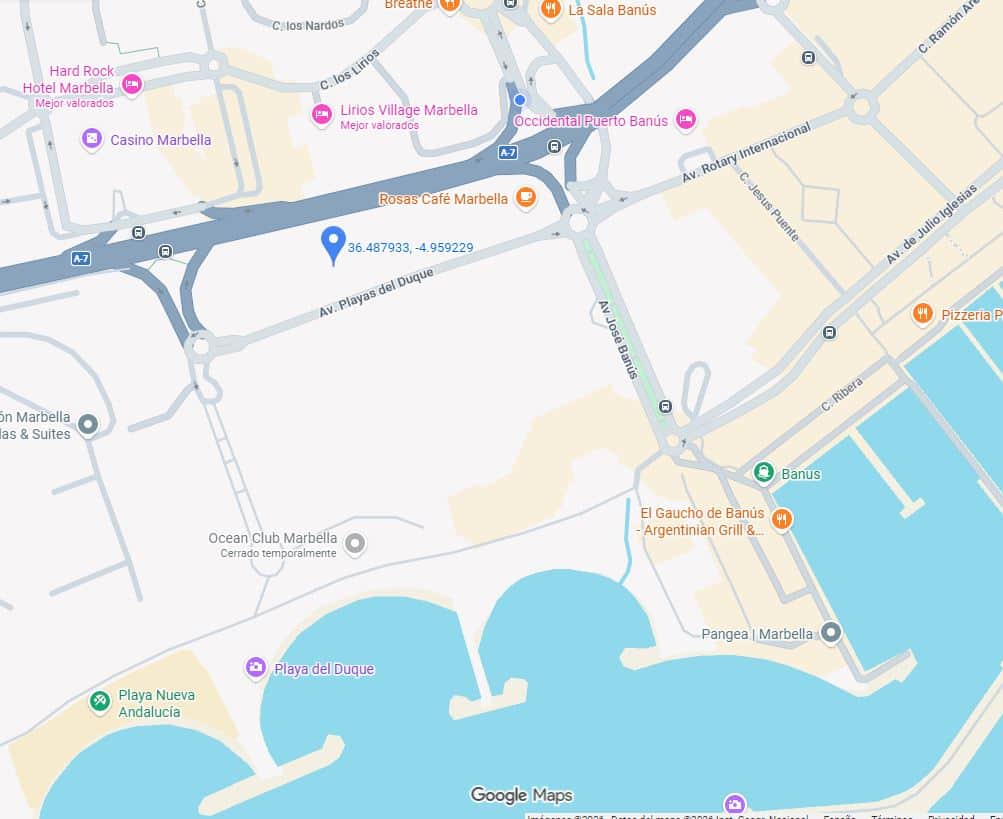Open the El Gaucho de Banús restaurant pin
The image size is (1003, 819).
click(781, 519)
